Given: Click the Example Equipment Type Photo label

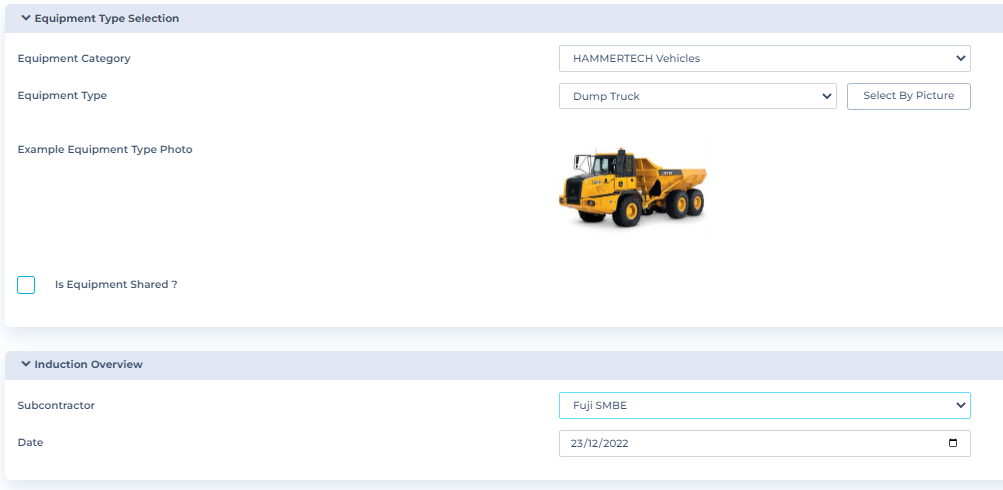Looking at the screenshot, I should tap(105, 149).
